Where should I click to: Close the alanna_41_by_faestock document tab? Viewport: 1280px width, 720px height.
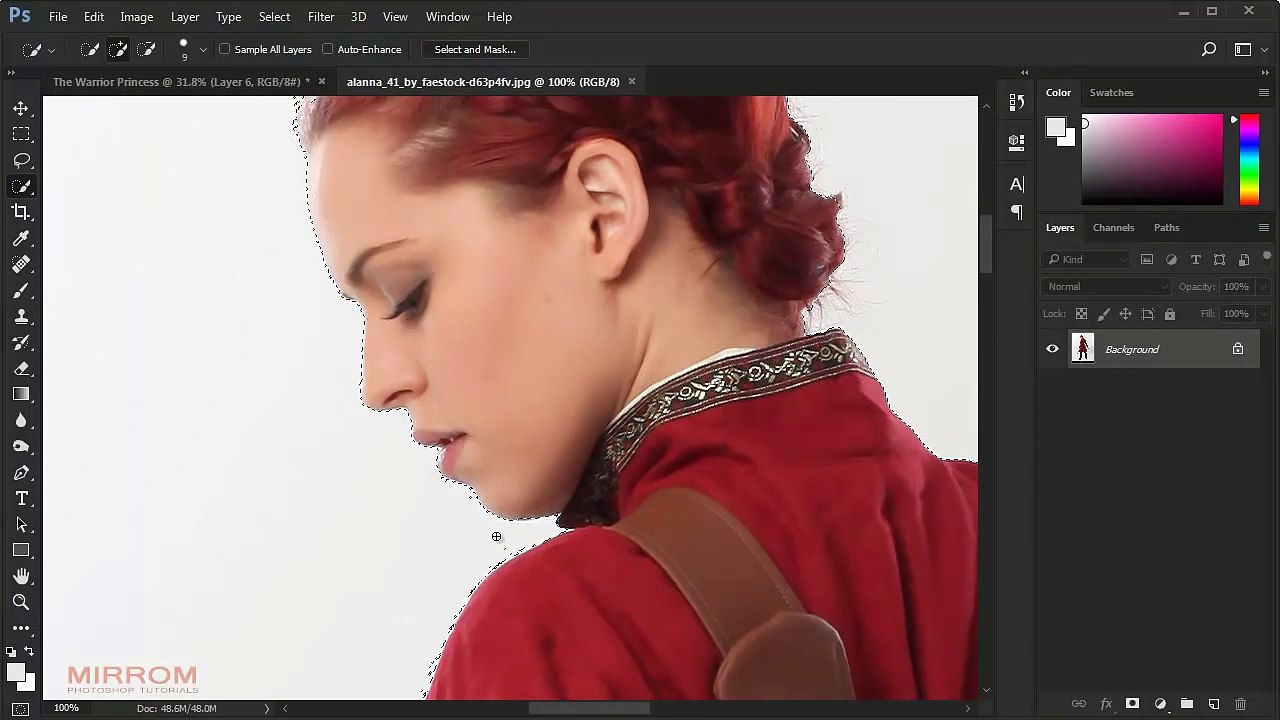(632, 82)
